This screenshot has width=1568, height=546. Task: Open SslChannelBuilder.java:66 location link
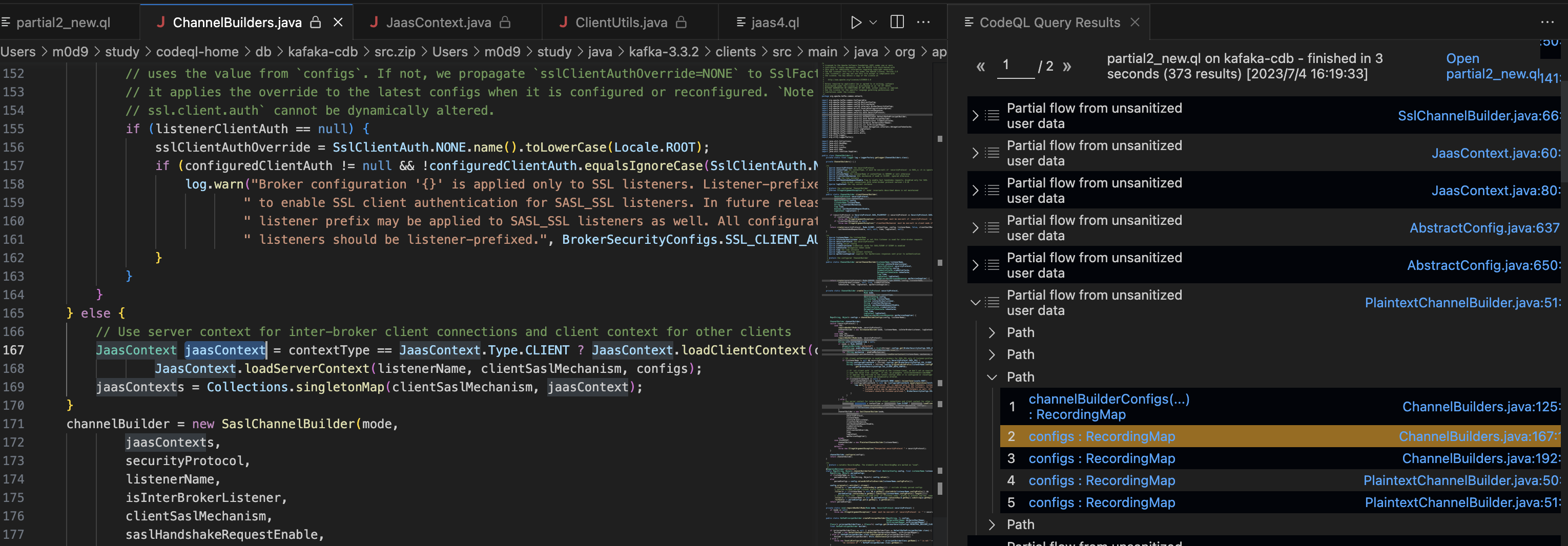(1478, 116)
